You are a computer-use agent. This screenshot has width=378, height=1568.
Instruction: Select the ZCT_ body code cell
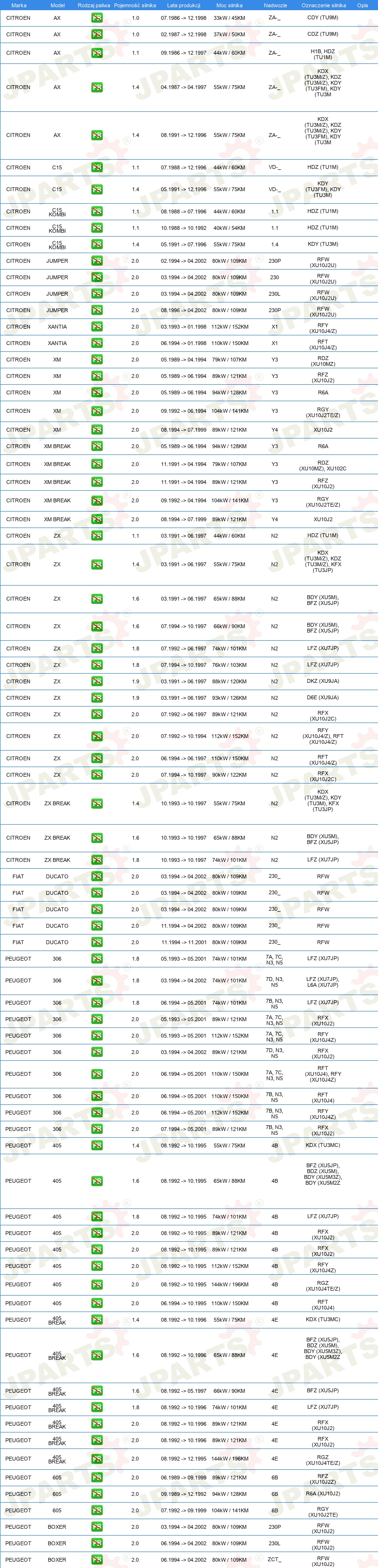coord(275,1559)
